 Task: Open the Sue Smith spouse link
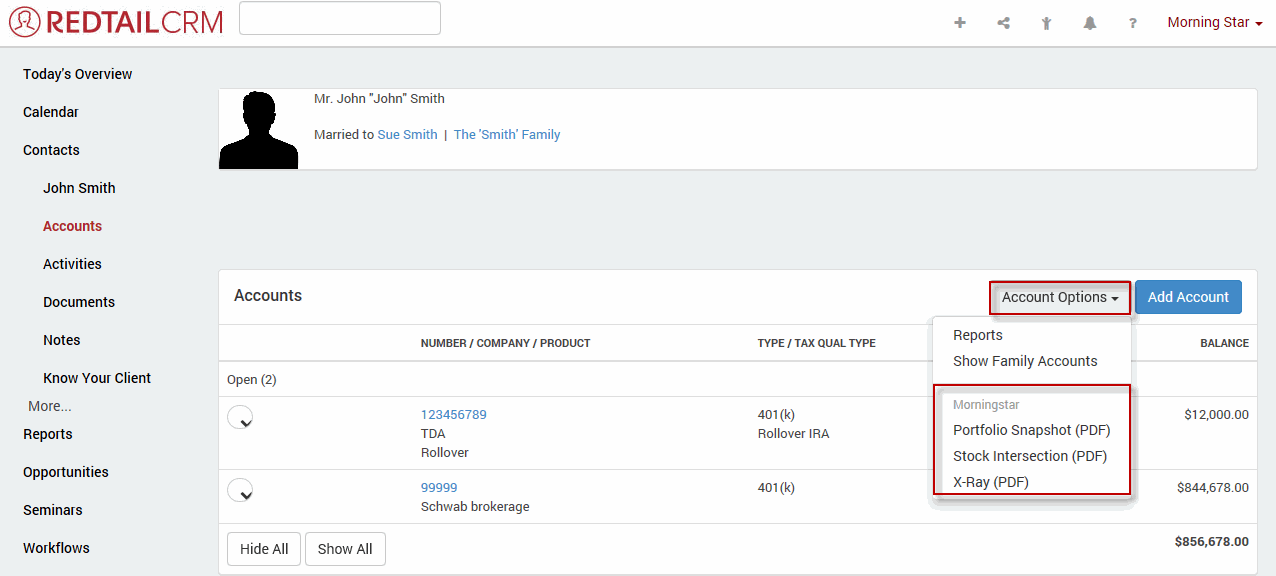click(407, 135)
